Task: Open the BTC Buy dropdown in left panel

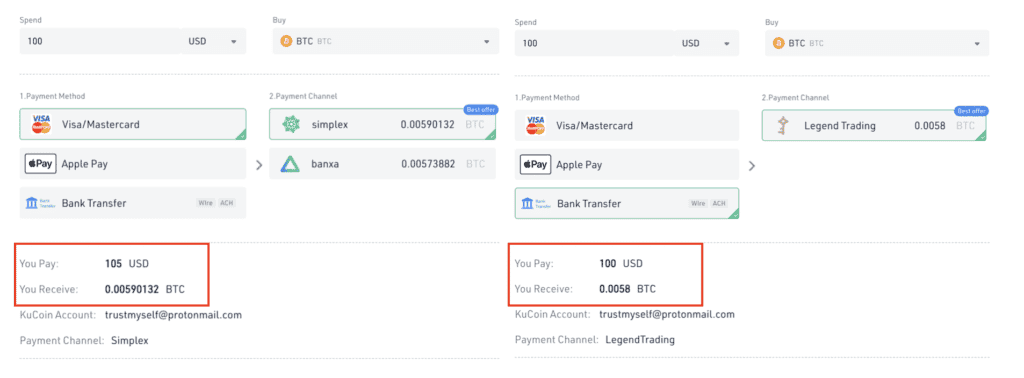Action: pyautogui.click(x=386, y=41)
